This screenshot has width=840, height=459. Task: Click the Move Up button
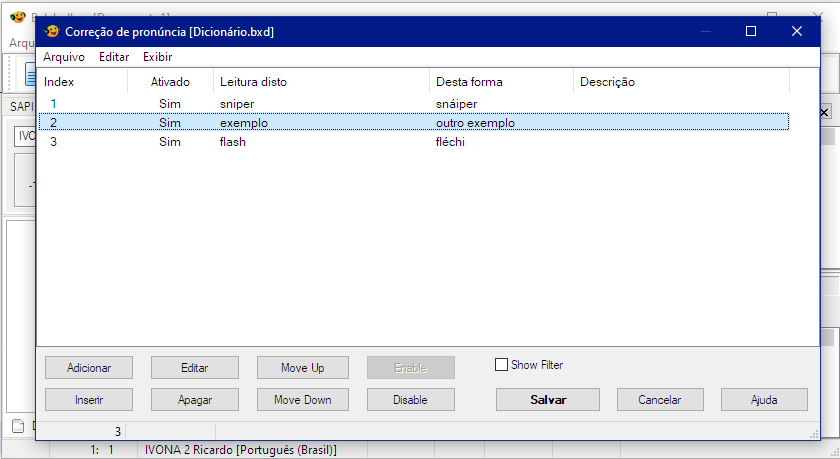point(302,368)
